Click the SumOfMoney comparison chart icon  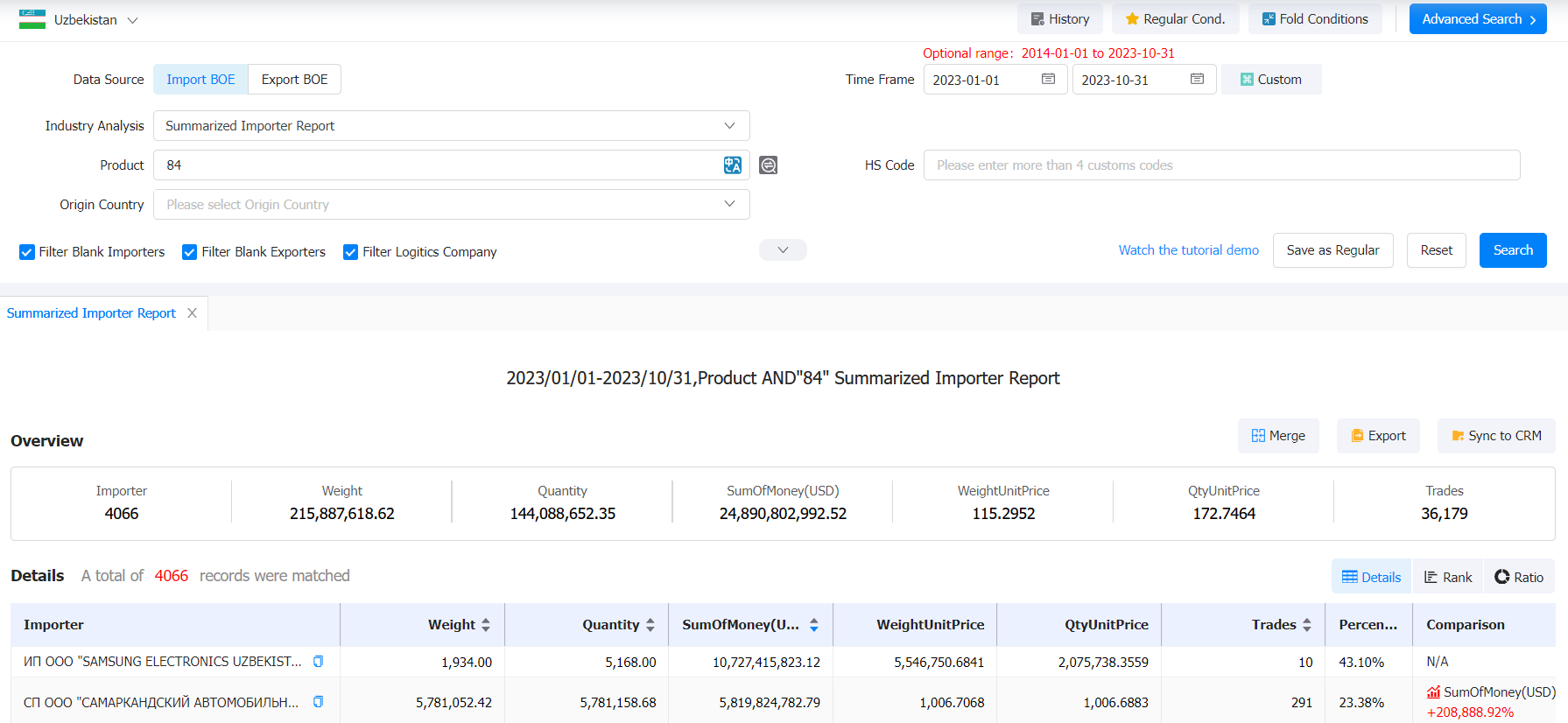point(1433,692)
